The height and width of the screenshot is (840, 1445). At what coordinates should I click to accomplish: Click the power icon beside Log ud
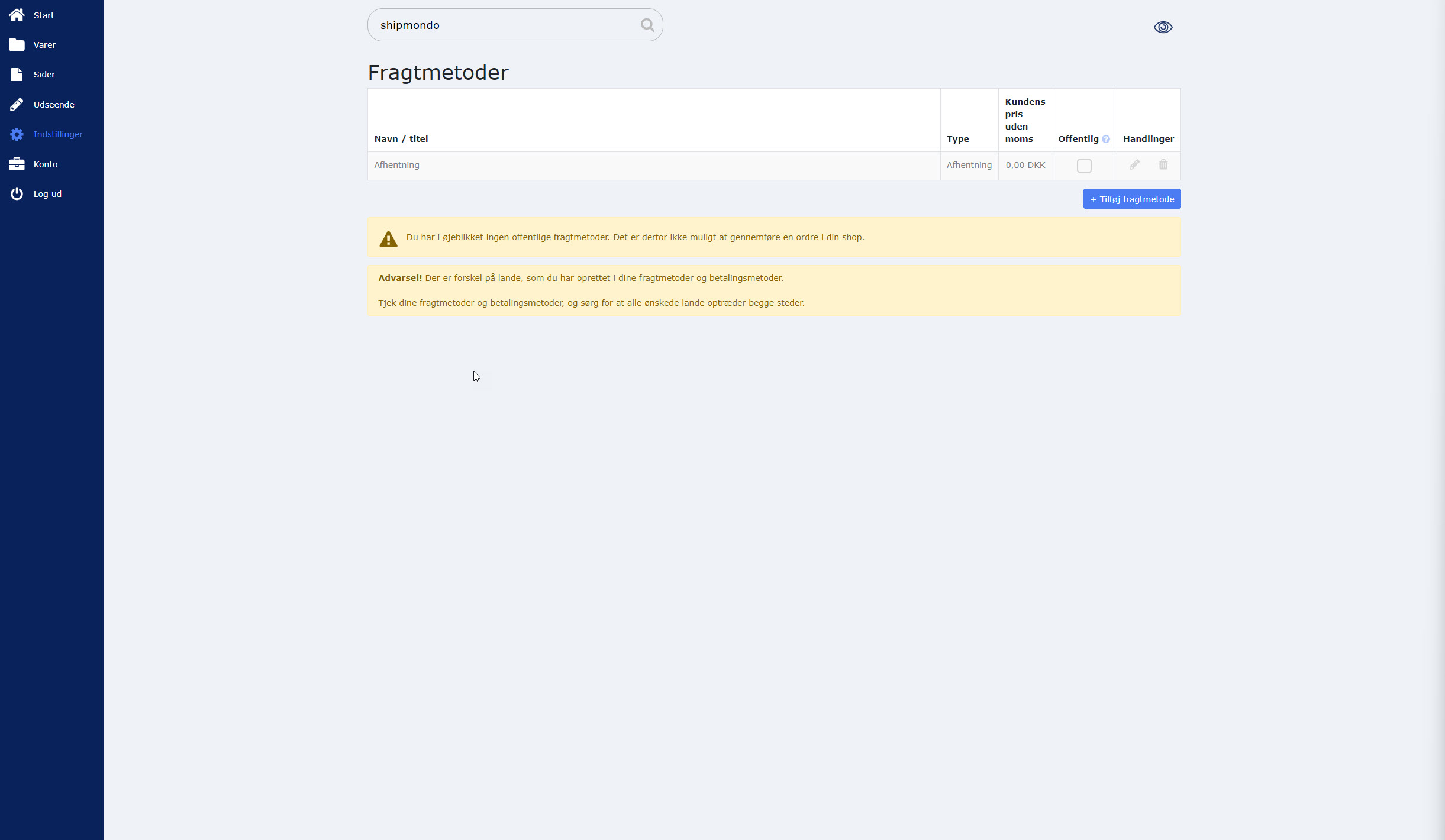[x=17, y=194]
